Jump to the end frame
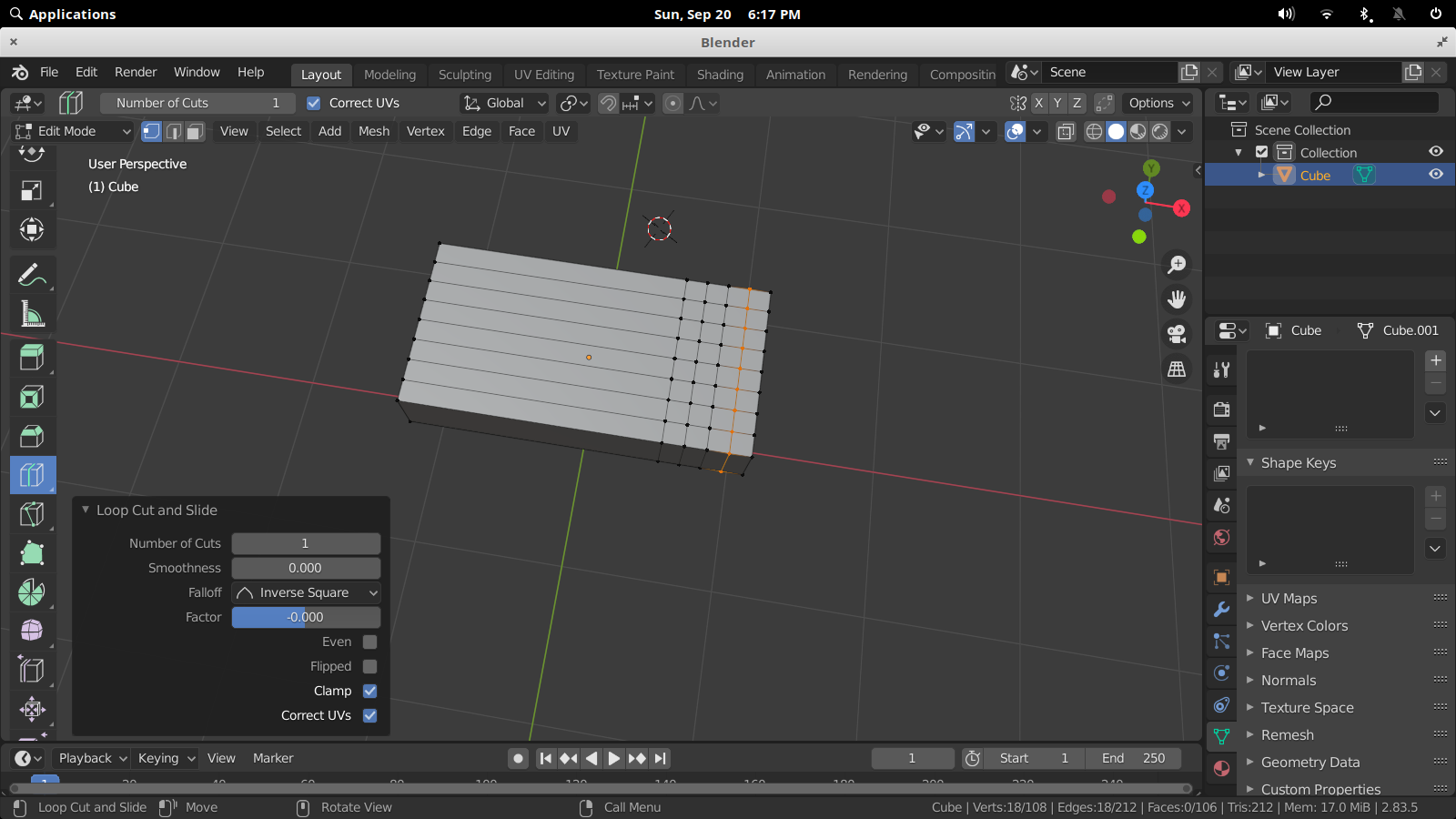 [x=661, y=758]
